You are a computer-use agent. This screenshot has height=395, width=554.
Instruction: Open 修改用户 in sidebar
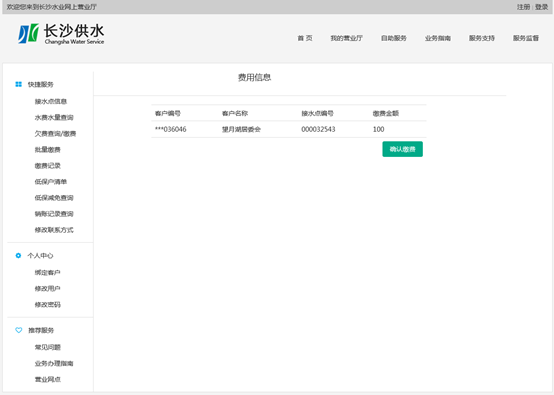click(48, 289)
